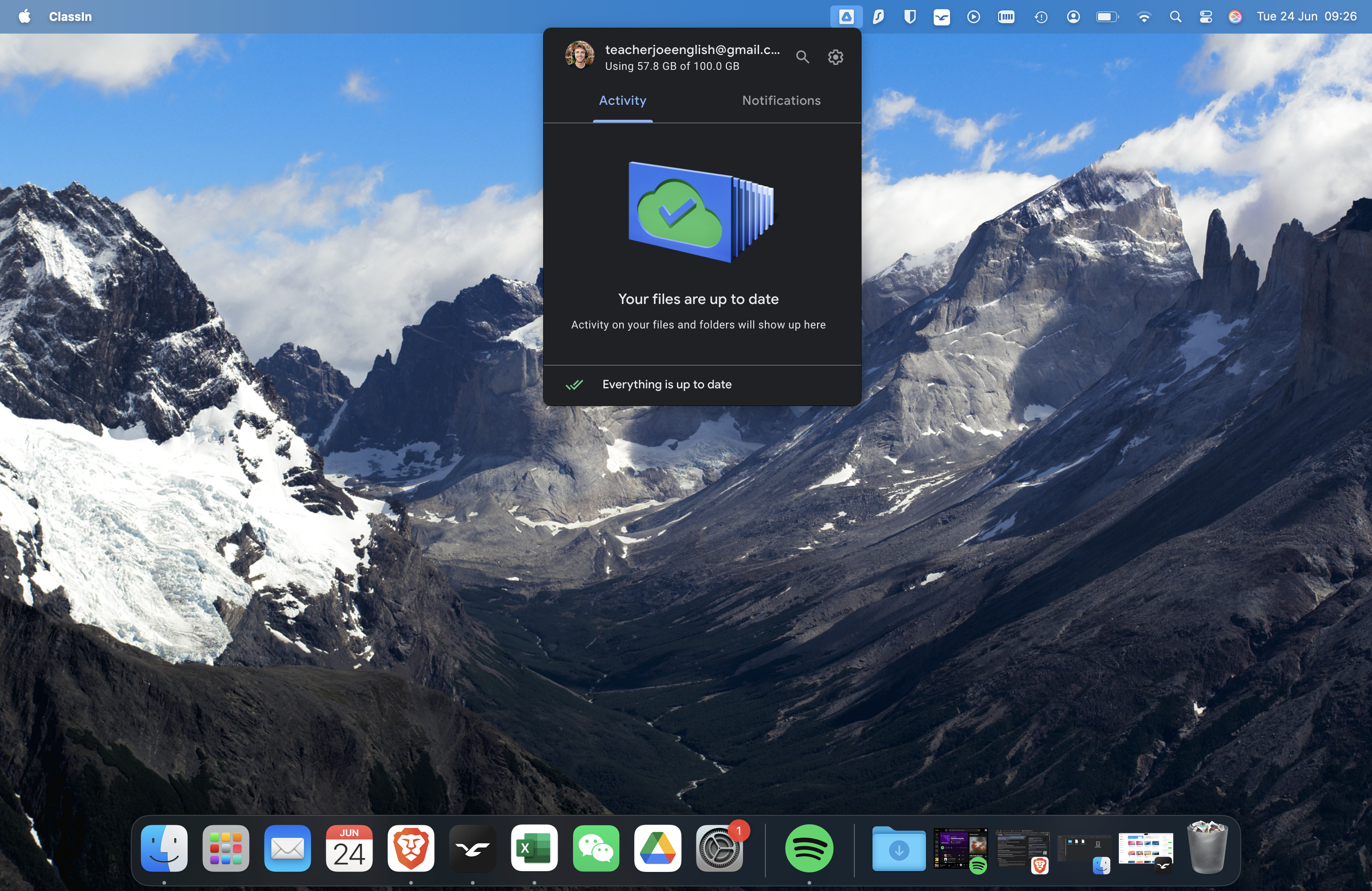Open the Apple menu
This screenshot has width=1372, height=891.
pyautogui.click(x=24, y=17)
